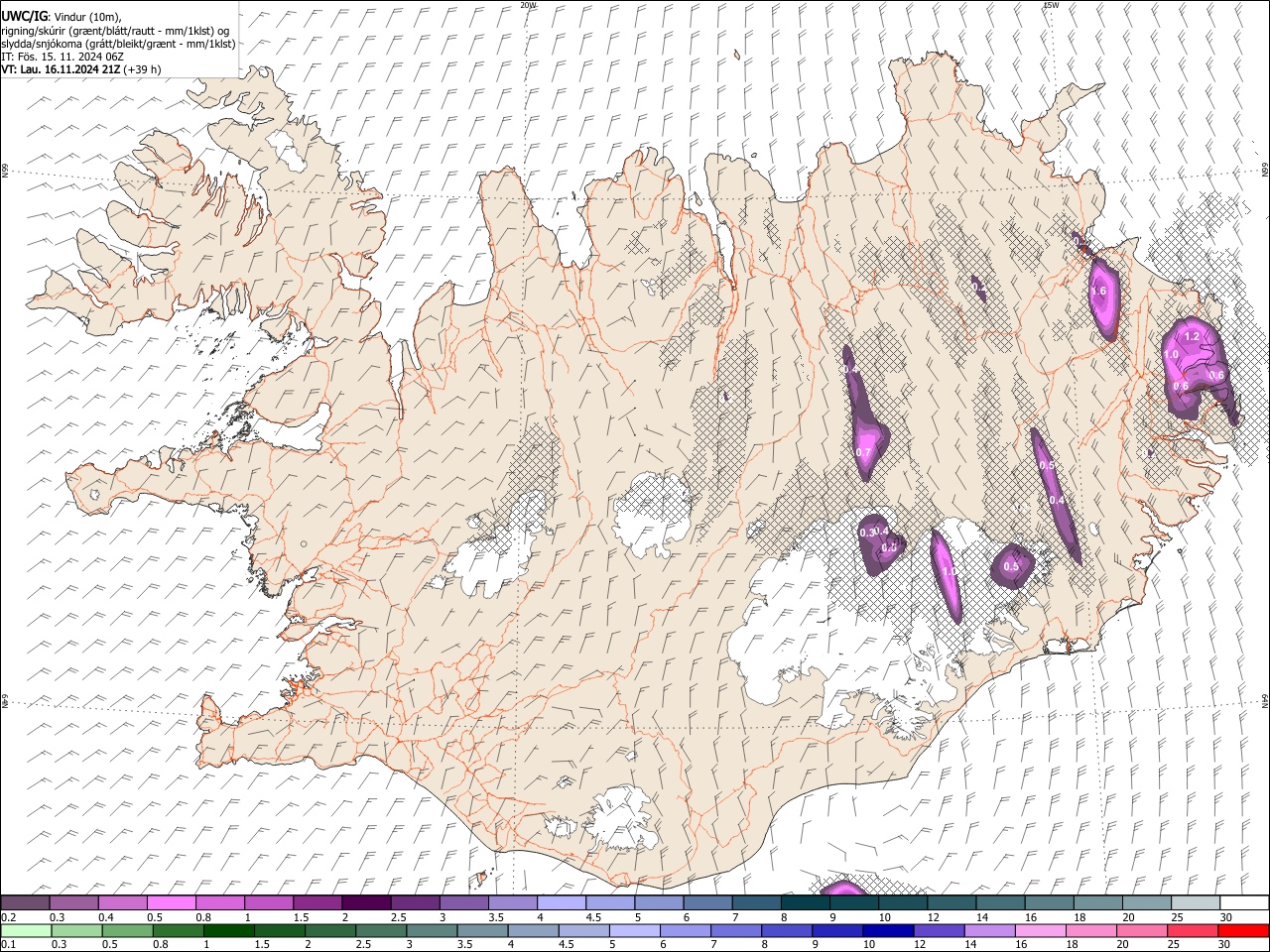Pick the gray-green 2.5–3 rain scale swatch

point(381,930)
